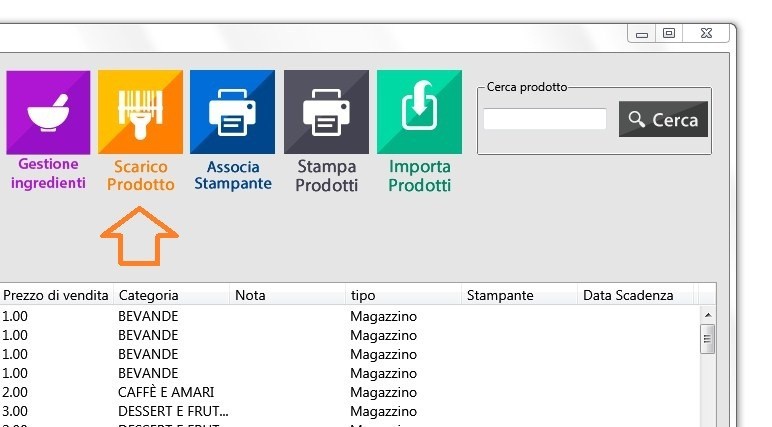Click the Nota column header
Viewport: 772px width, 427px height.
pyautogui.click(x=288, y=295)
